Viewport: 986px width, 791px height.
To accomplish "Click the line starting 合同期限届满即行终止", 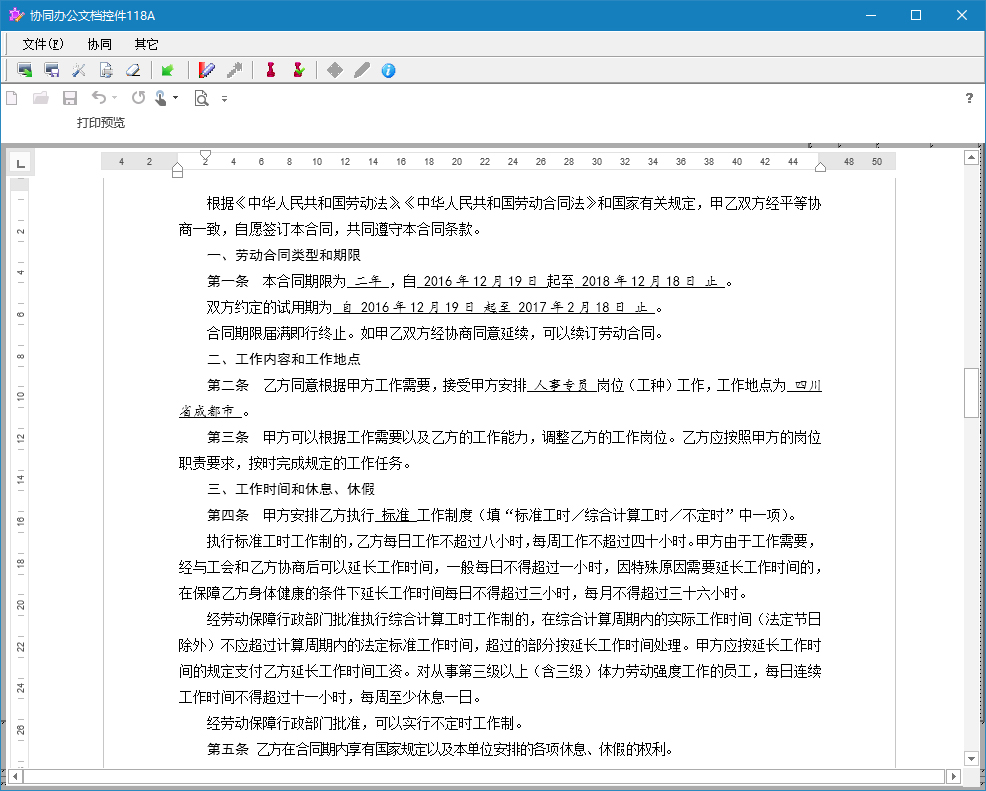I will coord(435,333).
